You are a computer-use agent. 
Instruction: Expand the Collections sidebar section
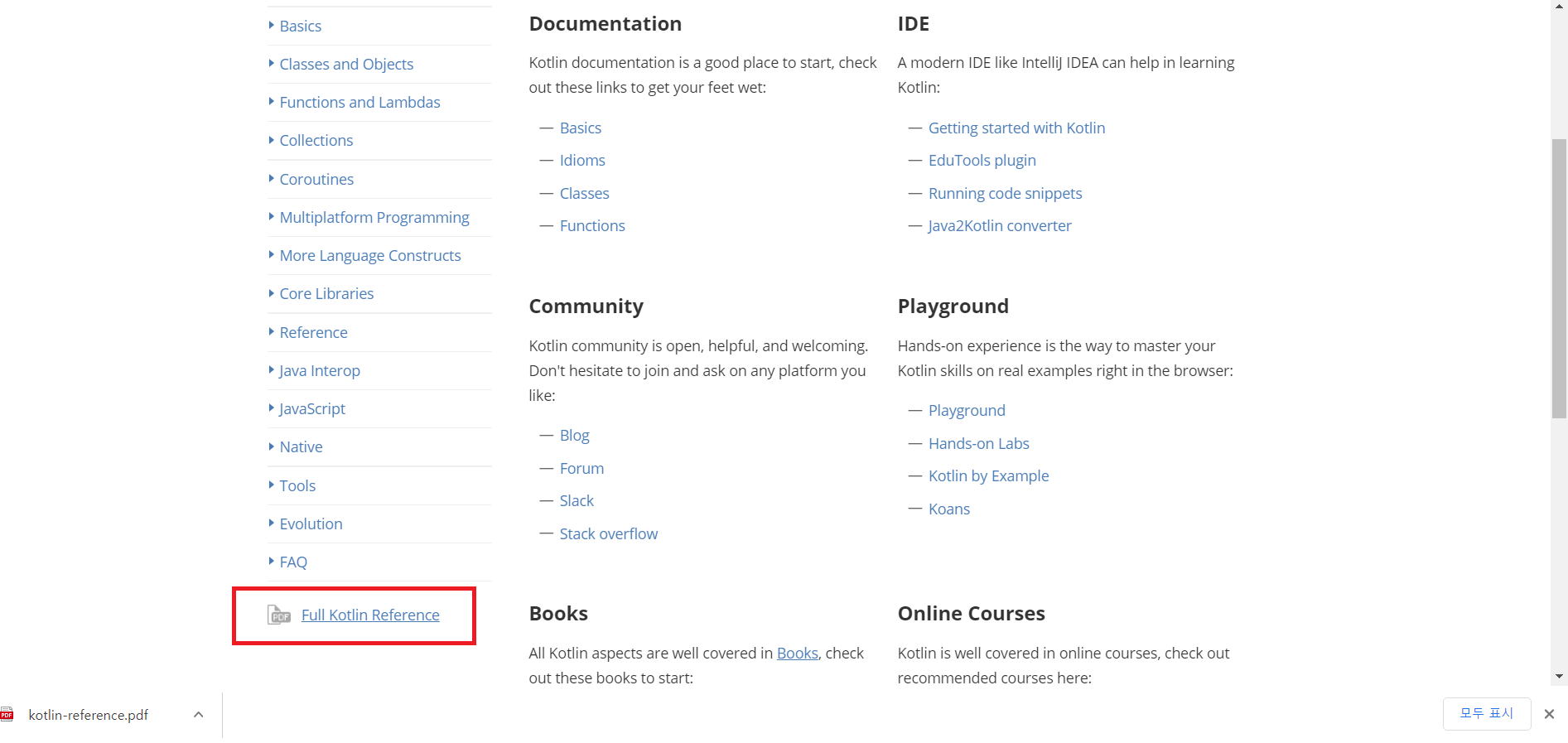pyautogui.click(x=316, y=140)
